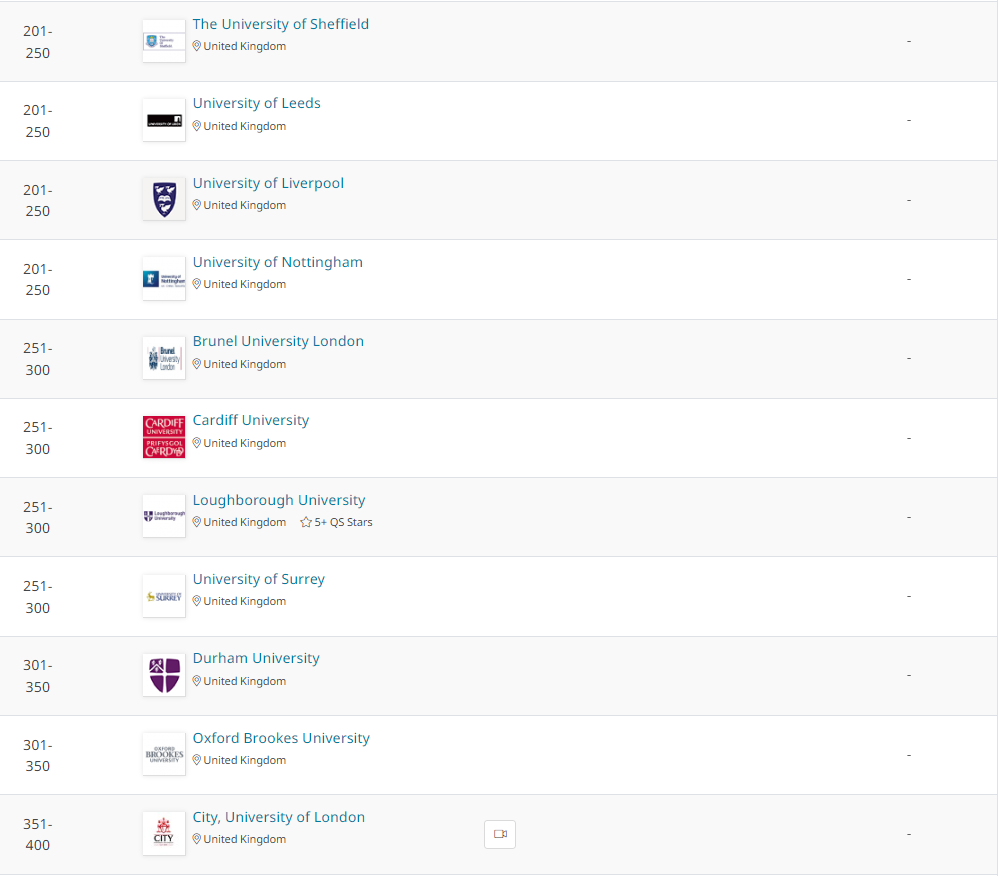This screenshot has width=998, height=876.
Task: Click the University of Sheffield logo
Action: coord(164,41)
